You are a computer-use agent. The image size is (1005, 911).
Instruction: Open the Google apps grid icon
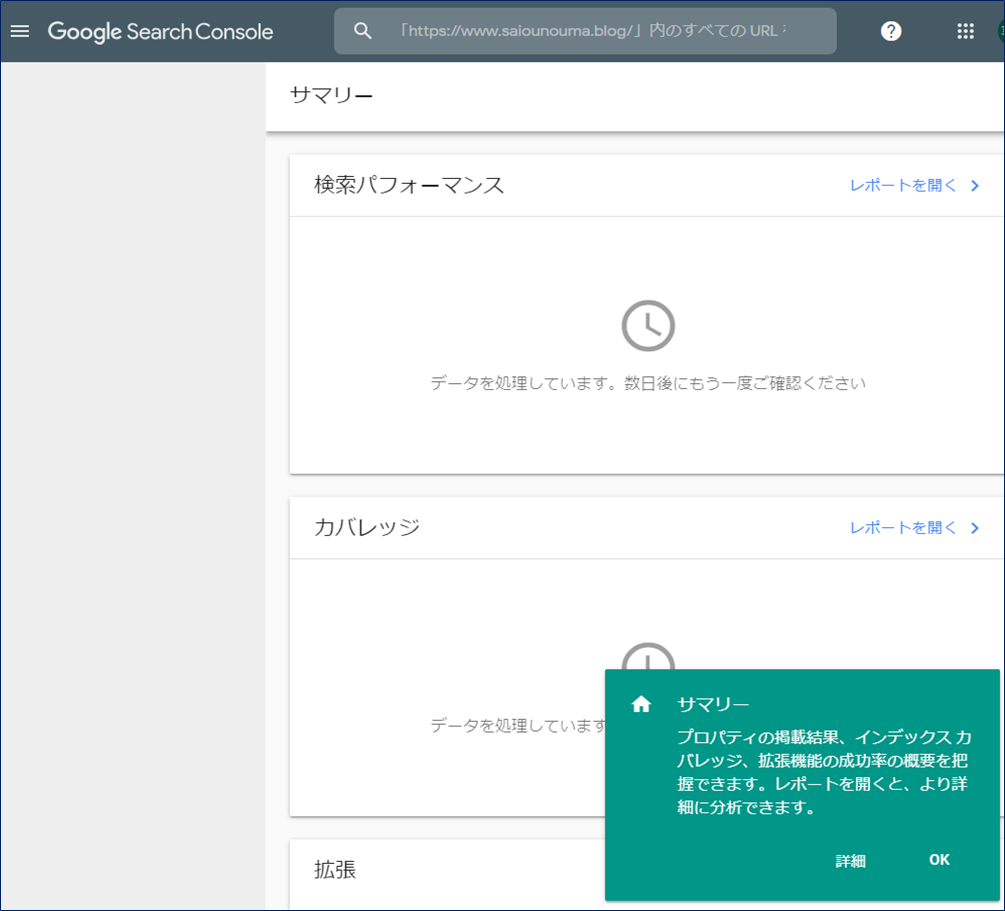(964, 31)
